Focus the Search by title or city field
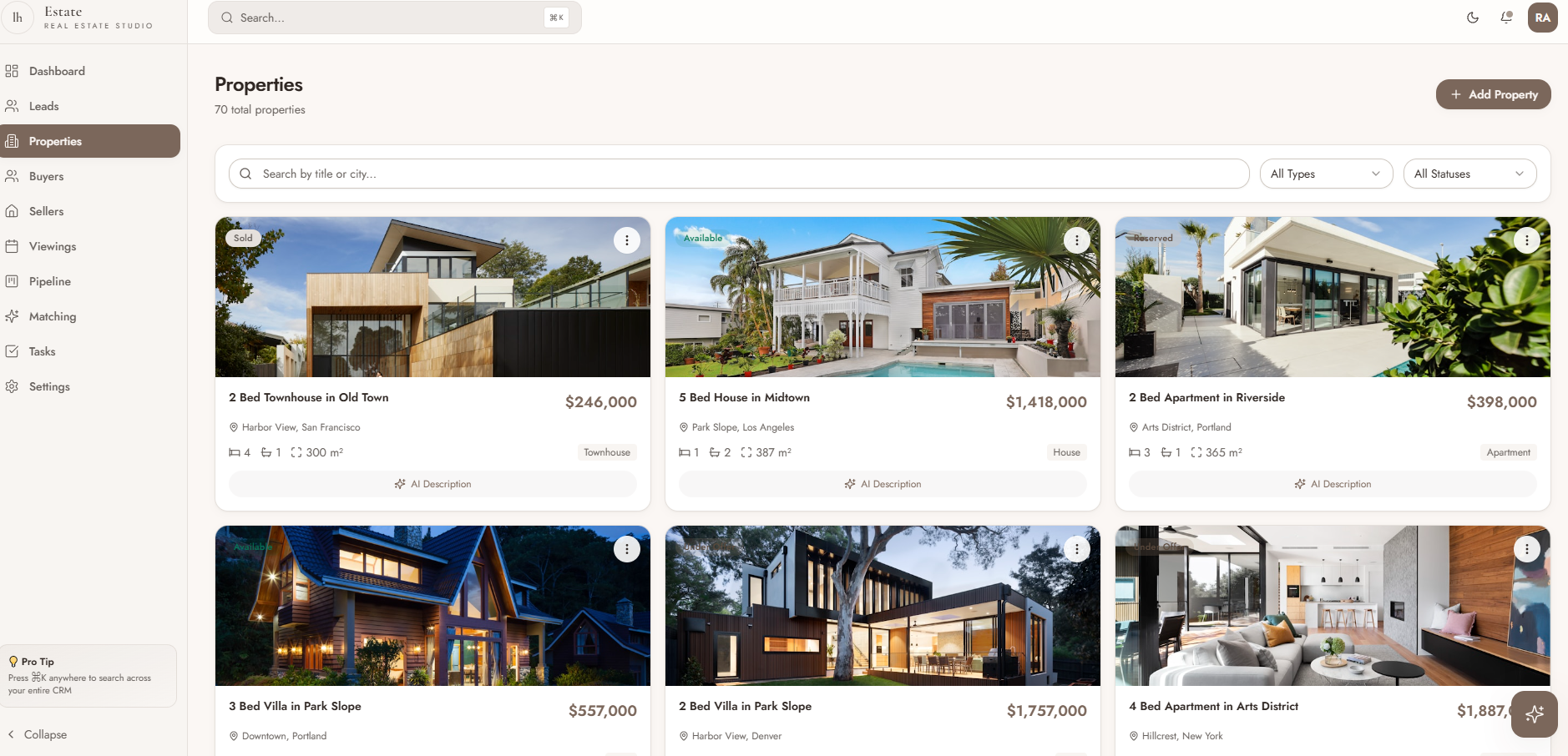This screenshot has width=1568, height=756. [x=739, y=174]
